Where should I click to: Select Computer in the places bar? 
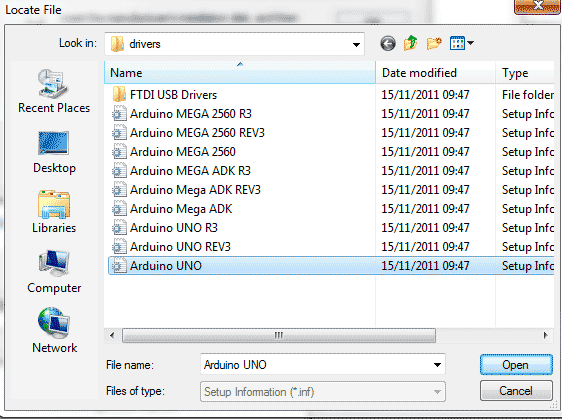point(54,272)
